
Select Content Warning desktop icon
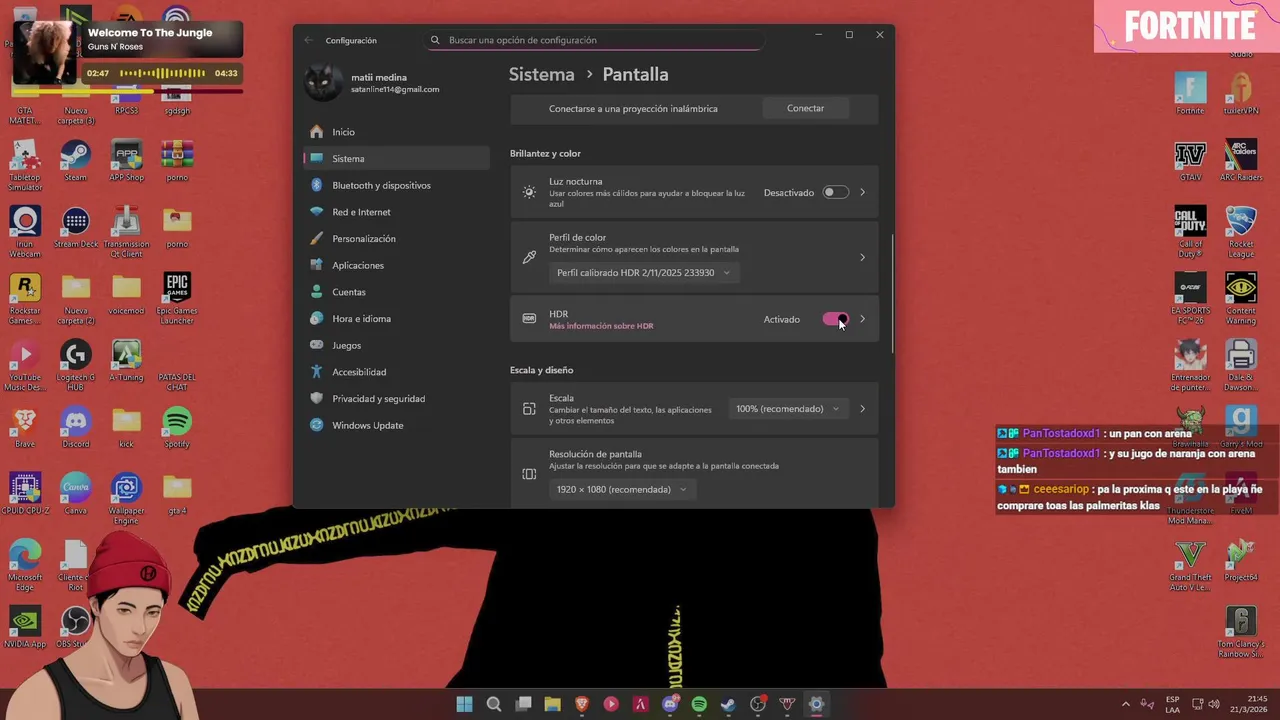tap(1241, 299)
